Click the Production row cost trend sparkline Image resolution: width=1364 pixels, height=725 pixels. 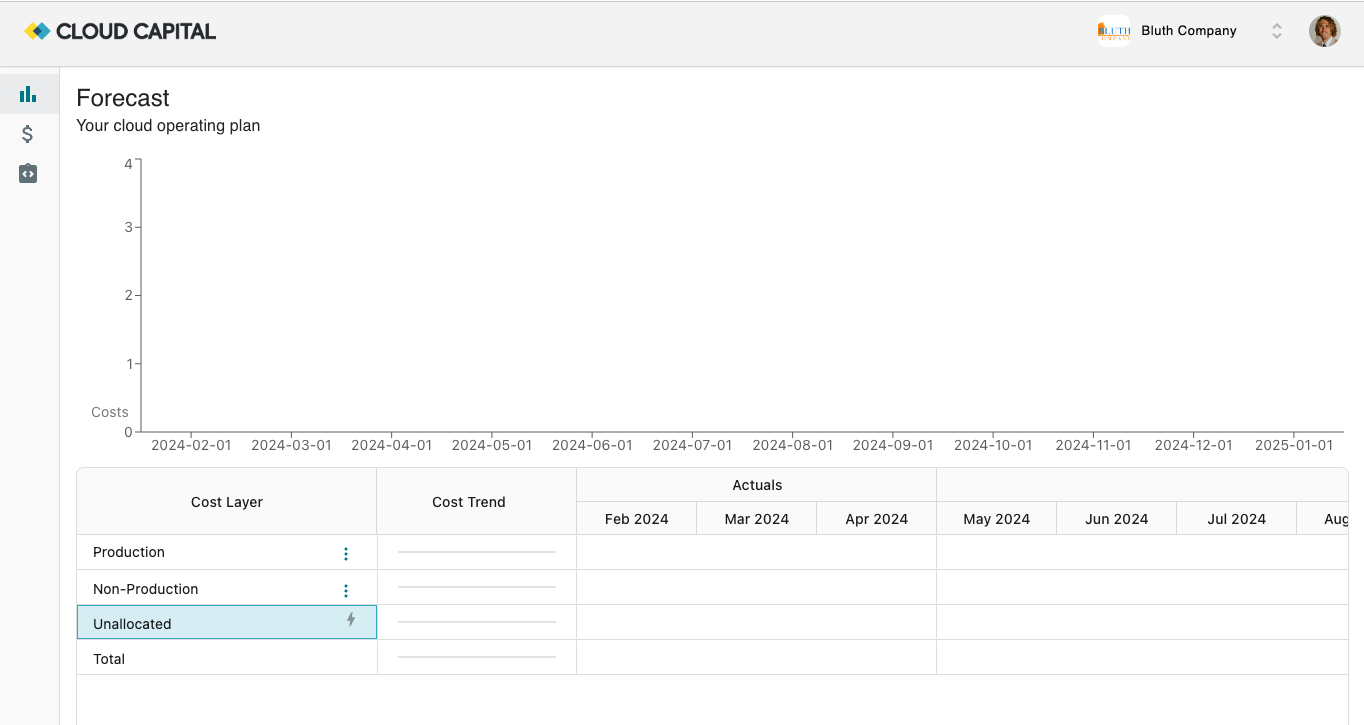pos(476,551)
